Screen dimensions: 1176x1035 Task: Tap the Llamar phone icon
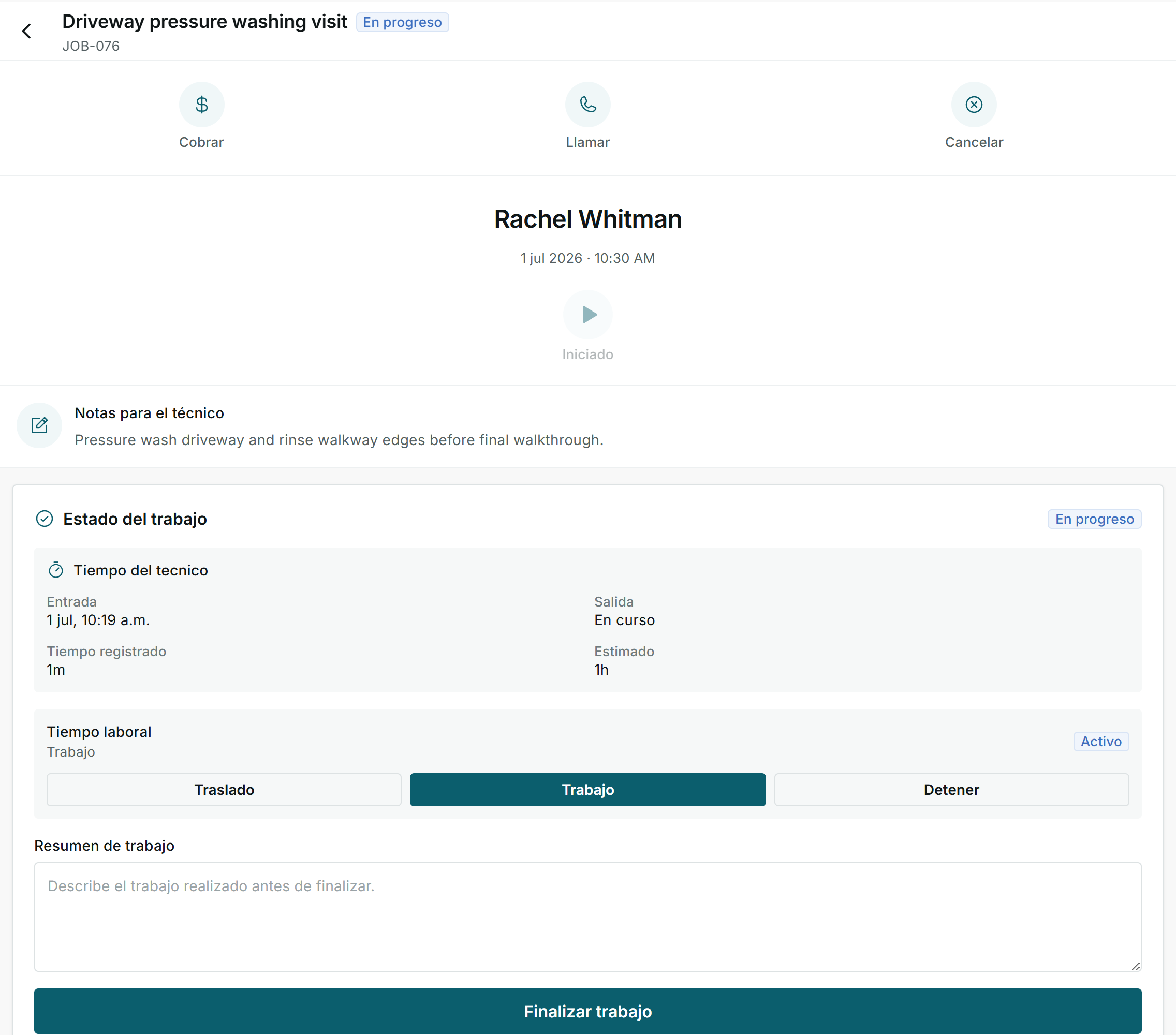tap(587, 104)
